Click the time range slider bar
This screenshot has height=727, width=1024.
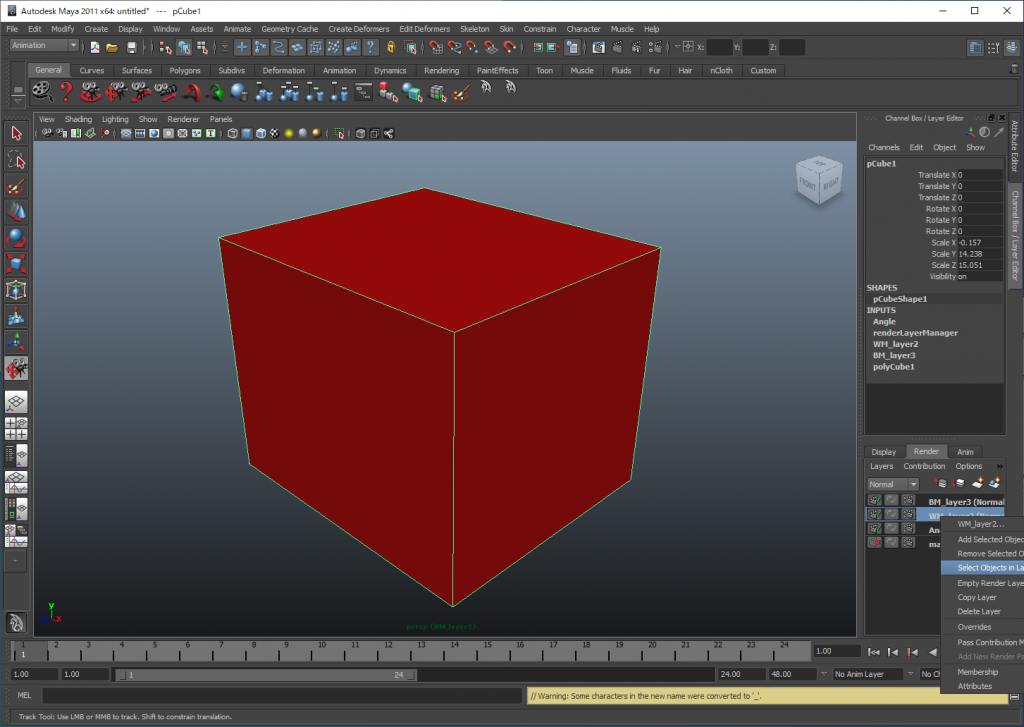[x=266, y=675]
